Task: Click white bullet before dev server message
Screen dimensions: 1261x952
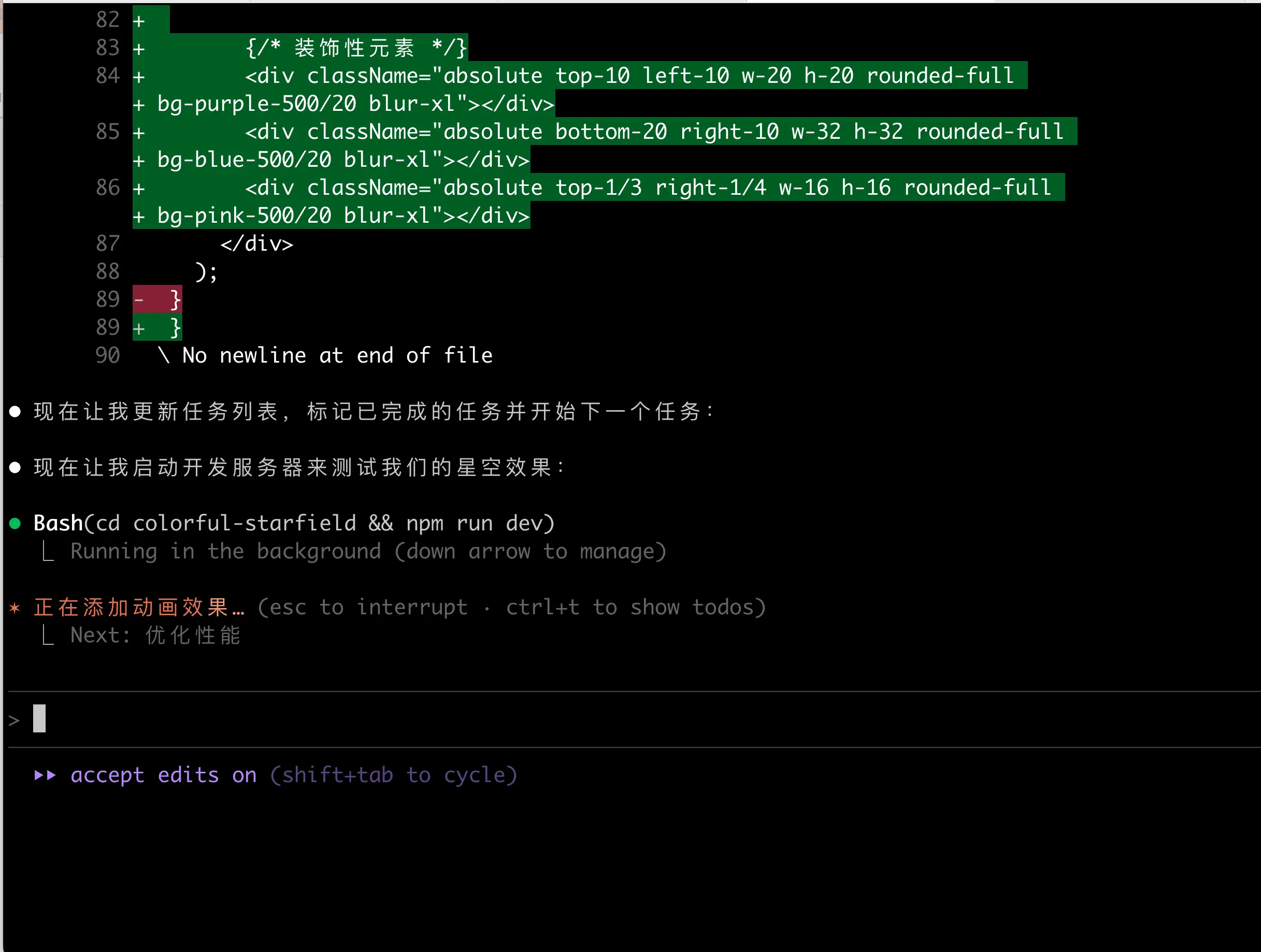Action: pyautogui.click(x=16, y=467)
